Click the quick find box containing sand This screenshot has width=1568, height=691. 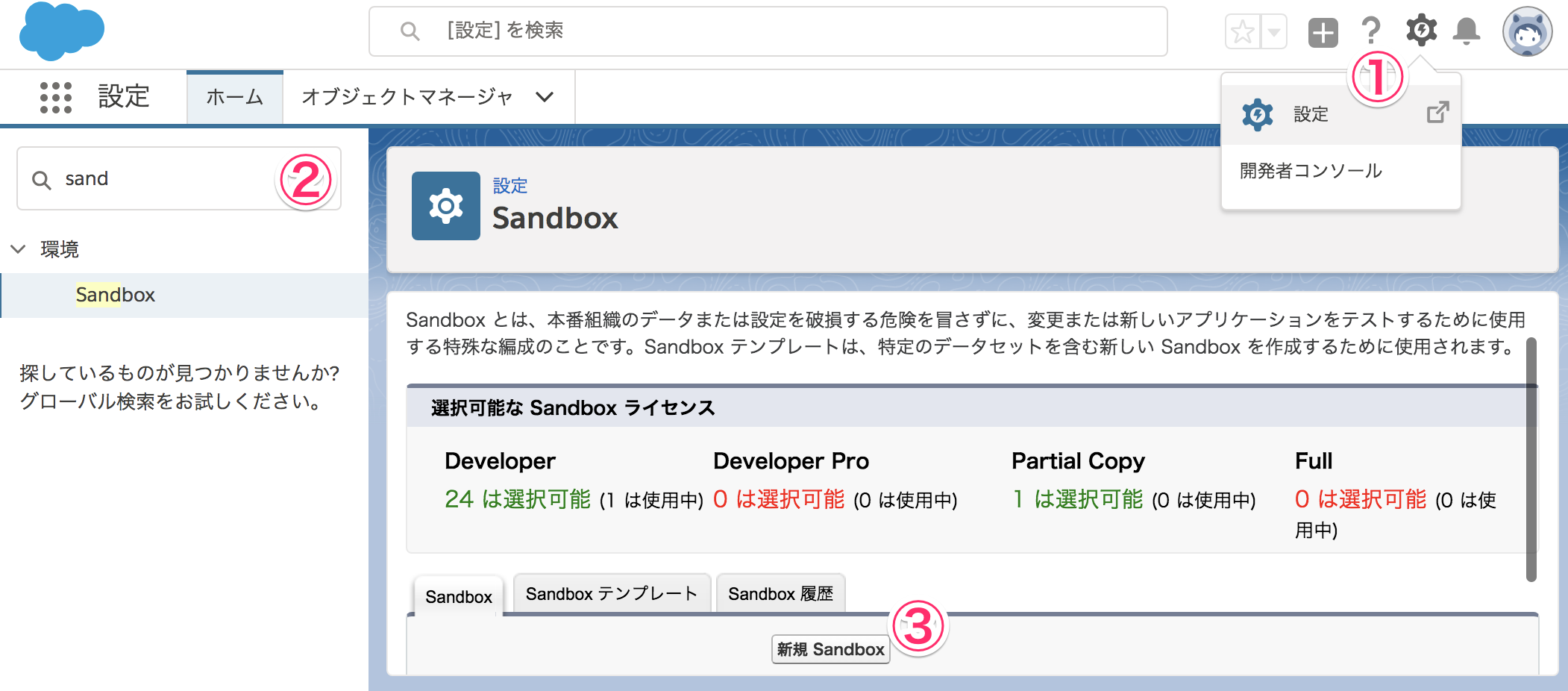[x=179, y=178]
